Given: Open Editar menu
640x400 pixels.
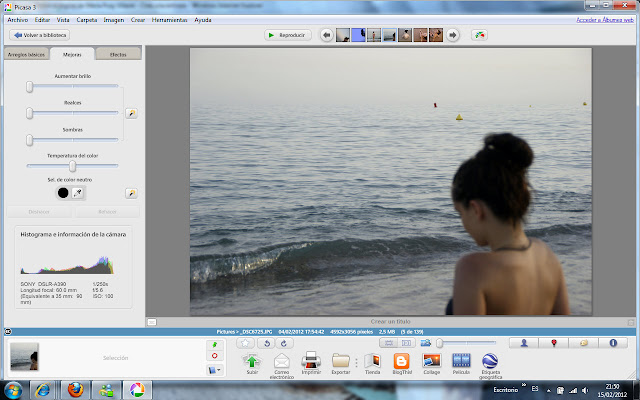Looking at the screenshot, I should 42,20.
